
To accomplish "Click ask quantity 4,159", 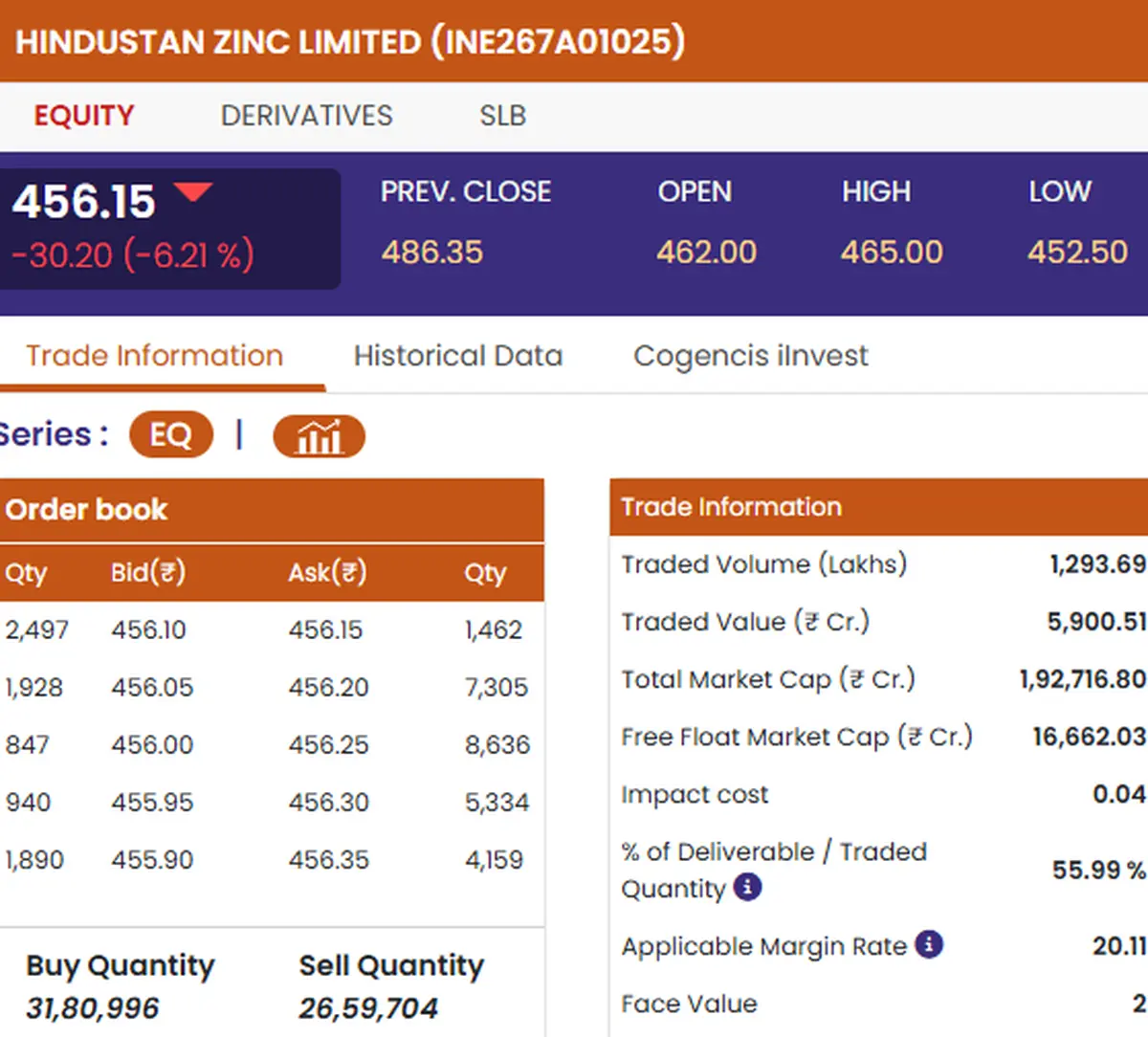I will (x=495, y=860).
